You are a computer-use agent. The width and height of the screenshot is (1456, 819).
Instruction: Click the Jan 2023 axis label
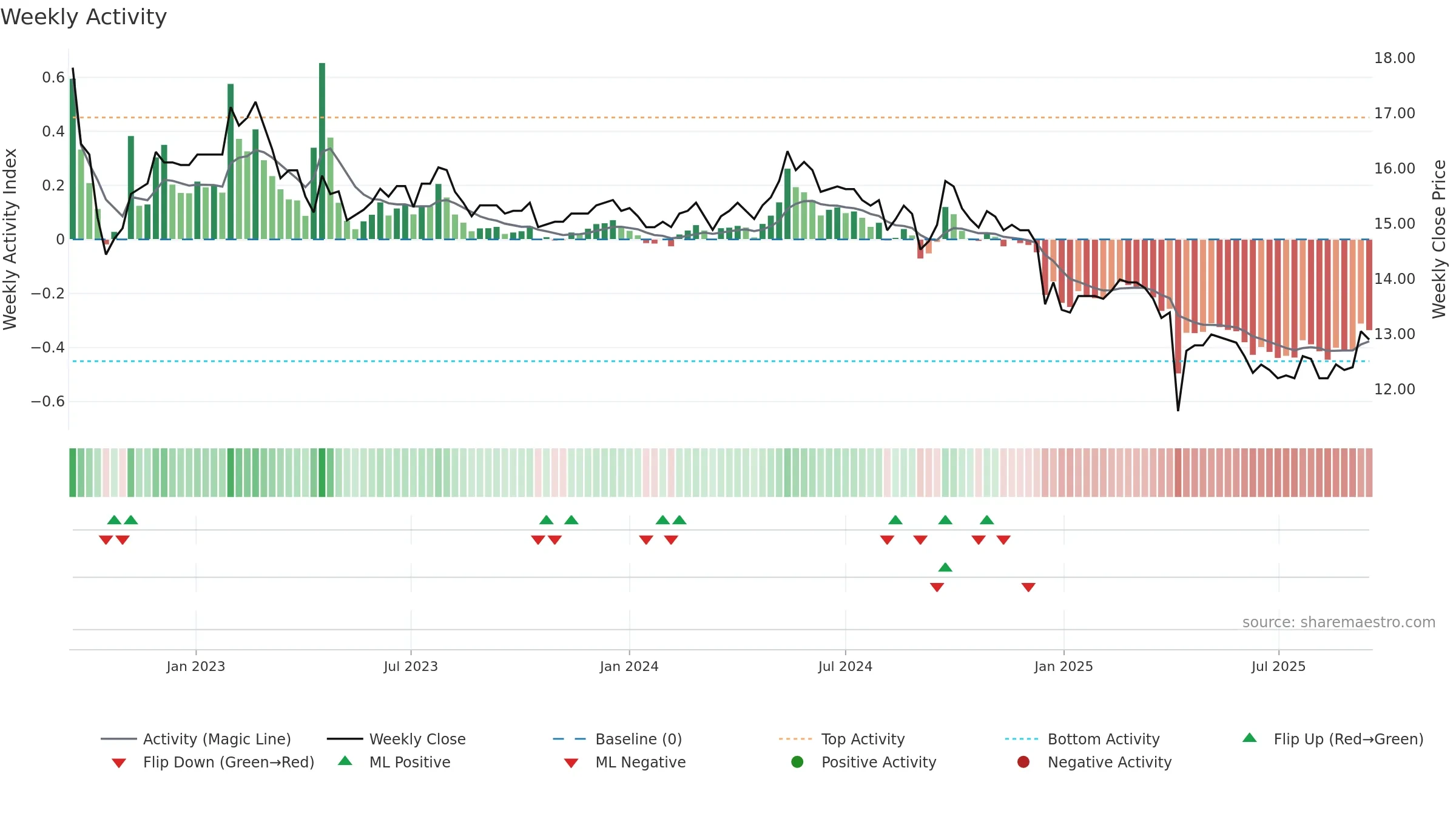(x=196, y=666)
